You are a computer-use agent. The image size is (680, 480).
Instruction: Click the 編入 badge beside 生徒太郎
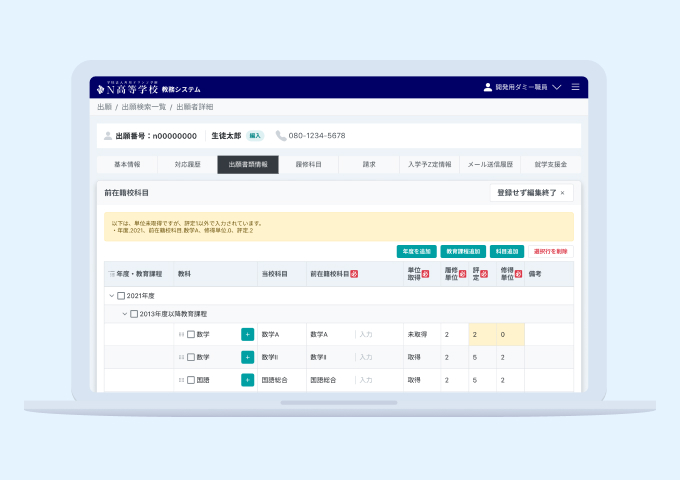pos(255,136)
